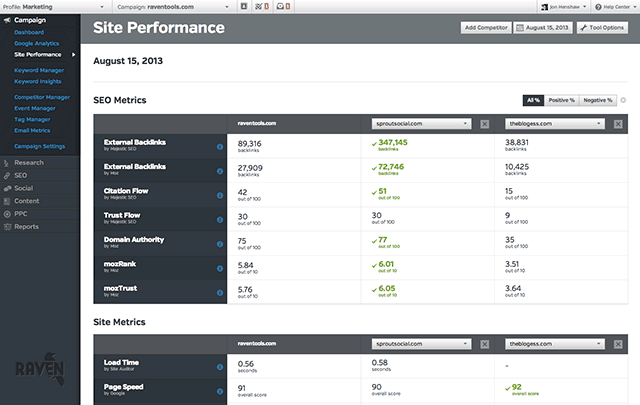Remove sproutsocial.com from SEO Metrics table
The image size is (640, 405).
pyautogui.click(x=484, y=124)
